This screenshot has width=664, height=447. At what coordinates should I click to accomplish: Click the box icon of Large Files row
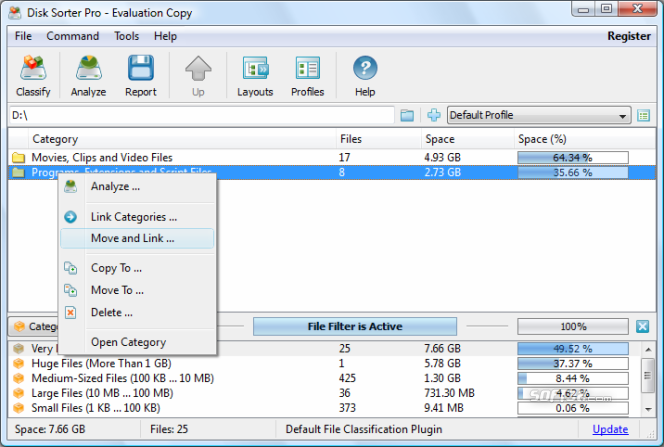19,393
